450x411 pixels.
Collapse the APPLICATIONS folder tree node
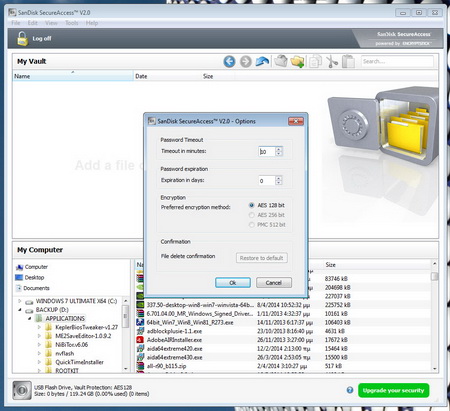(30, 318)
